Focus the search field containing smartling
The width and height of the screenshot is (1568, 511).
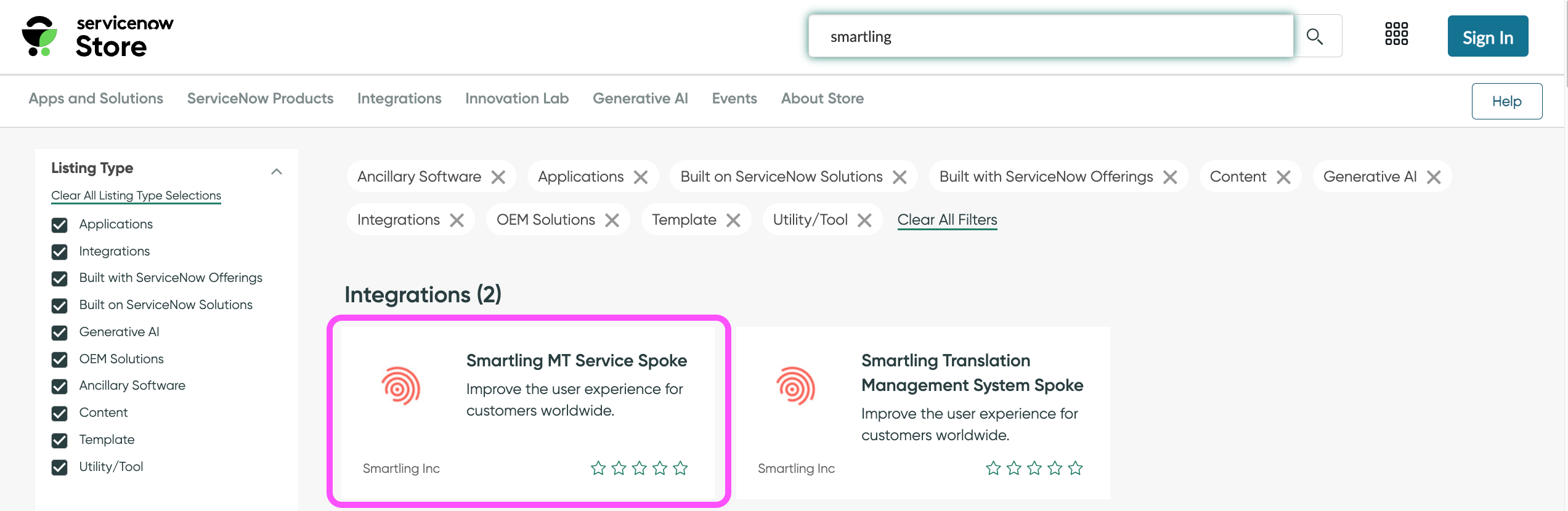[1050, 37]
